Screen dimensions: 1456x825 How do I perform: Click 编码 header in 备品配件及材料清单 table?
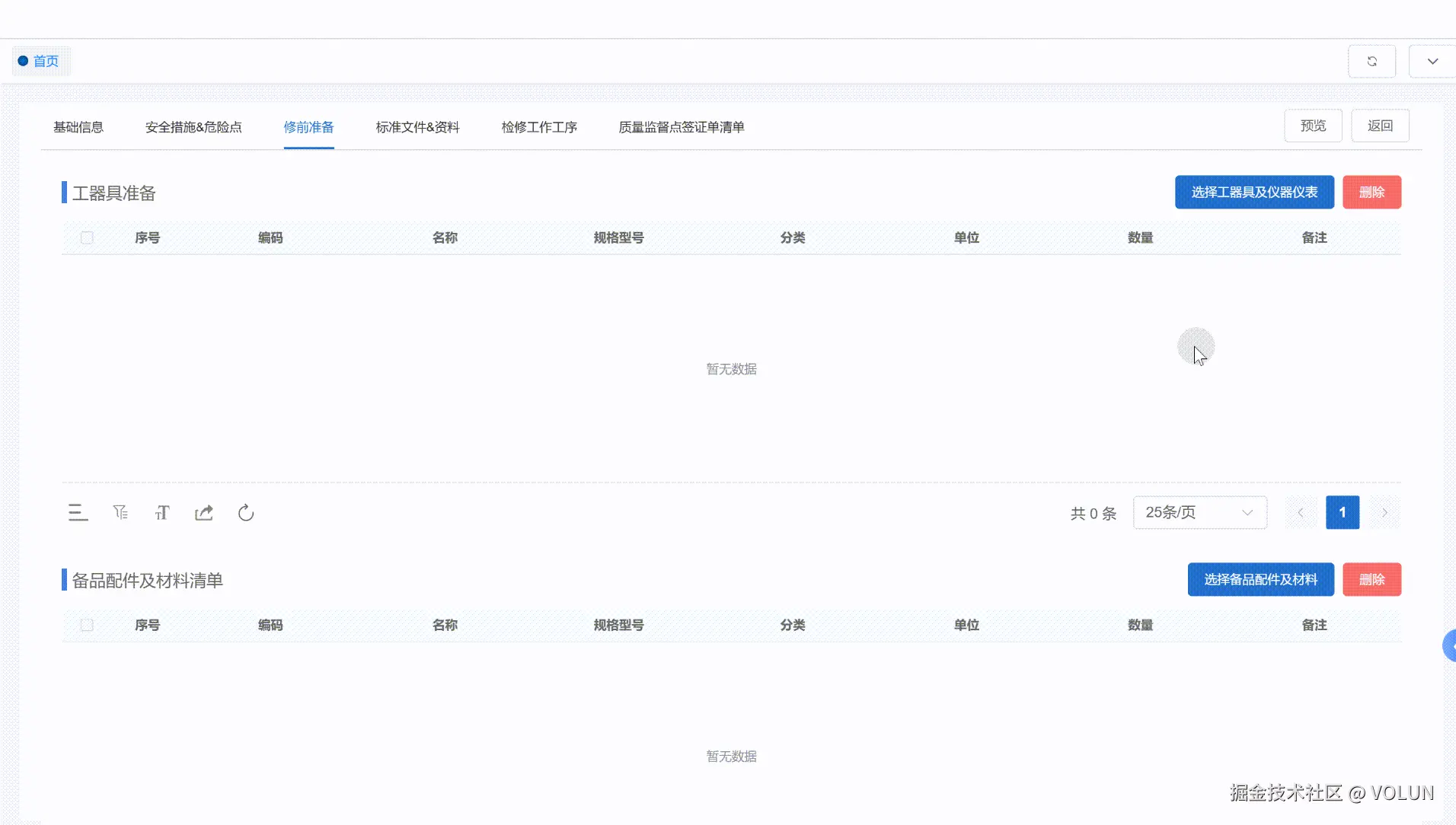coord(270,626)
